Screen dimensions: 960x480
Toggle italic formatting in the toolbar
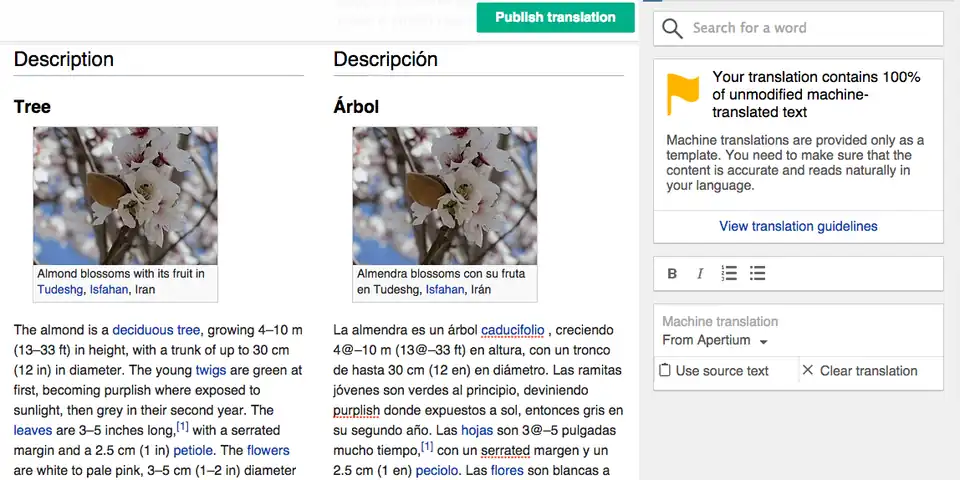click(700, 274)
